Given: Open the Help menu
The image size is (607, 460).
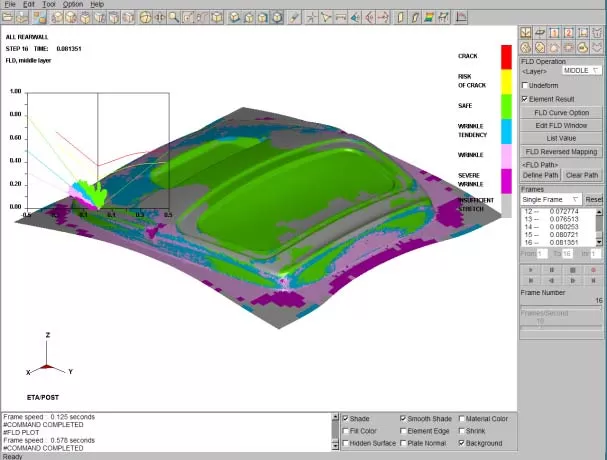Looking at the screenshot, I should coord(97,4).
